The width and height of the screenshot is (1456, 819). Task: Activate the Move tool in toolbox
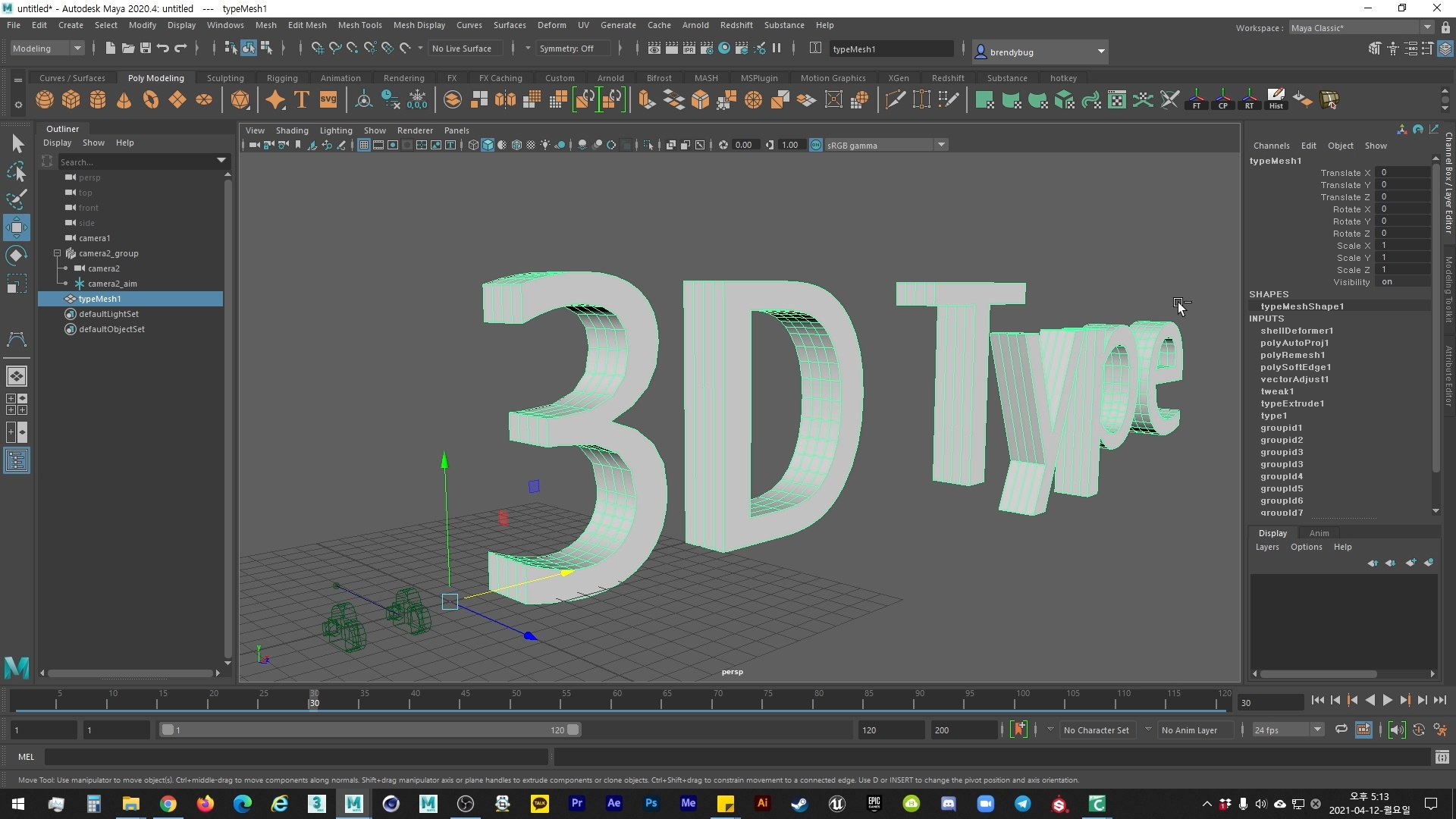pyautogui.click(x=17, y=227)
